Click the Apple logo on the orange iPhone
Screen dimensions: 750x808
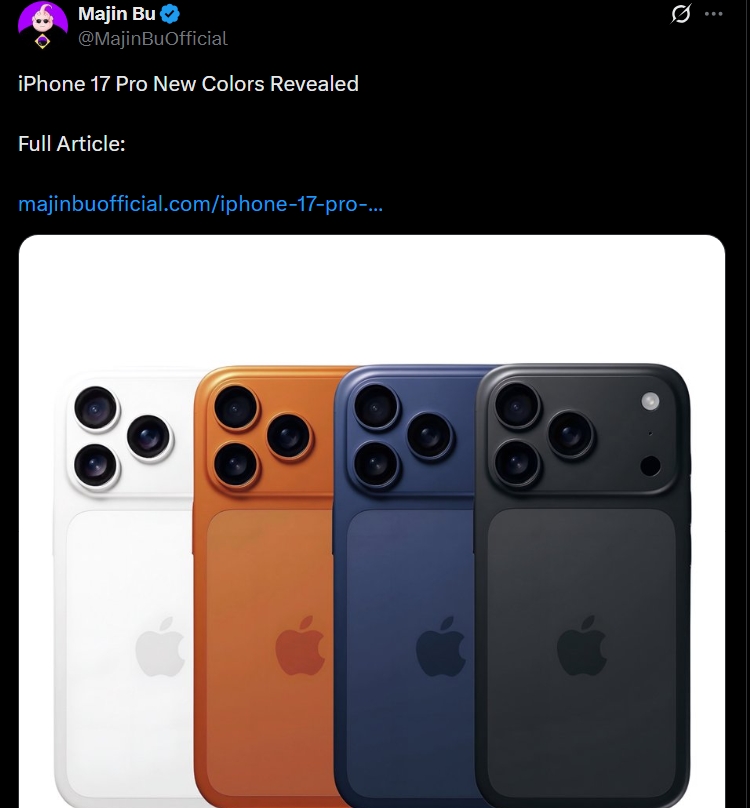300,645
